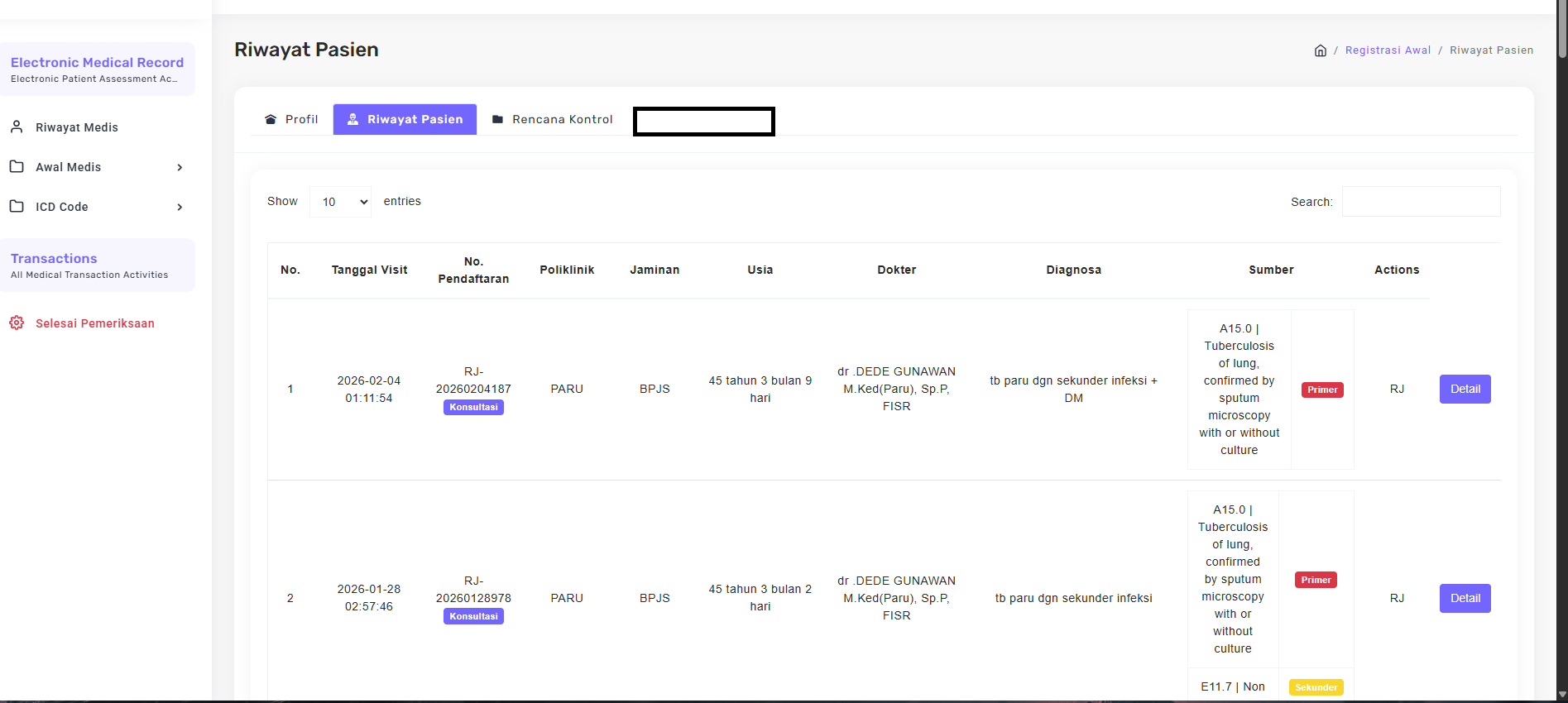Sort by Jaminan column header

(x=655, y=270)
